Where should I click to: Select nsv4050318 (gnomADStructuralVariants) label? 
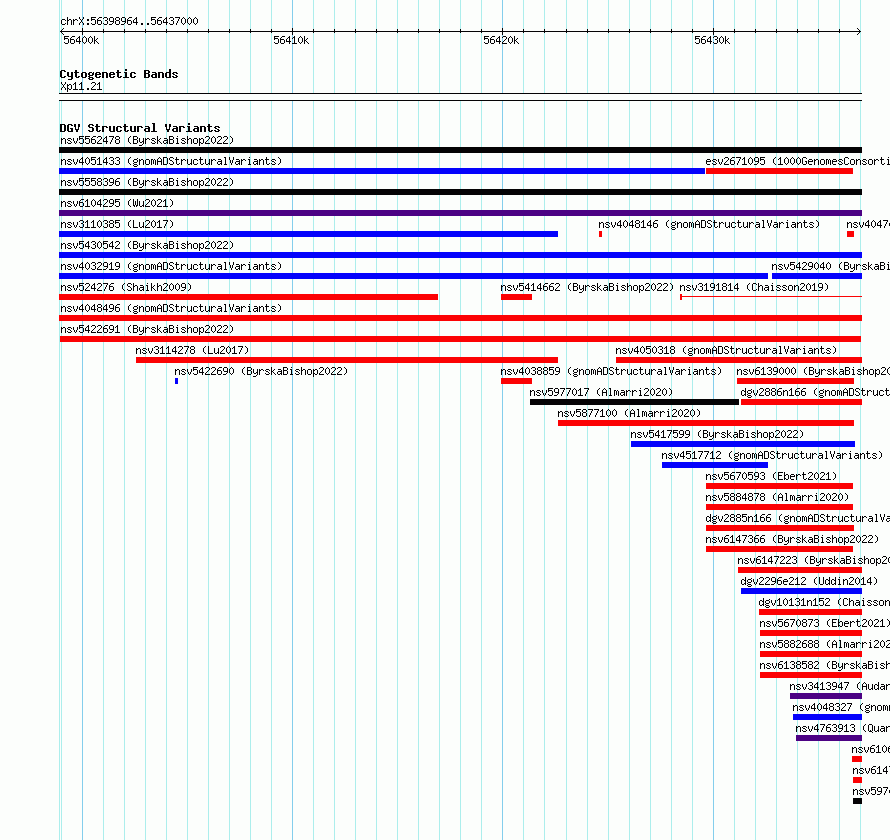(x=727, y=350)
